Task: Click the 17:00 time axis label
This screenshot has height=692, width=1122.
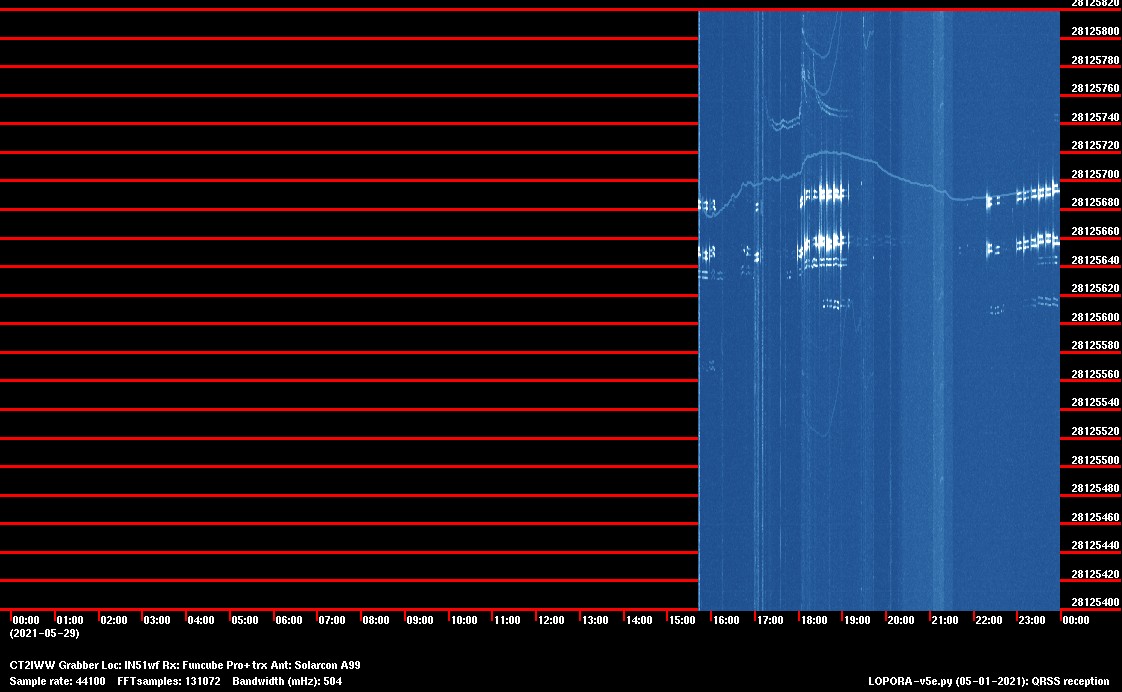Action: (x=770, y=620)
